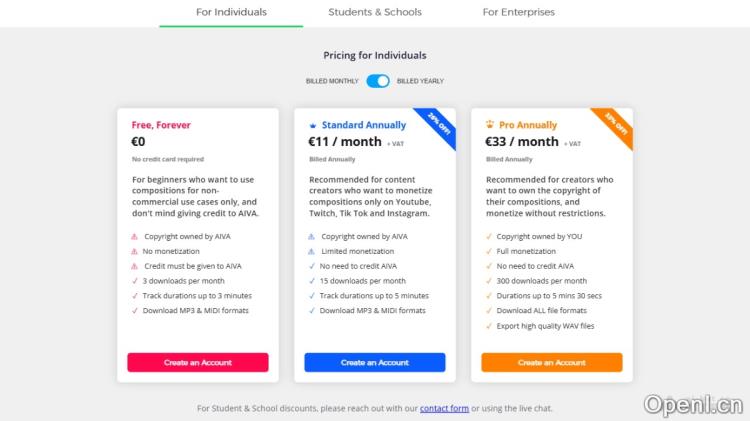
Task: Click the checkmark beside Full monetization
Action: click(489, 251)
